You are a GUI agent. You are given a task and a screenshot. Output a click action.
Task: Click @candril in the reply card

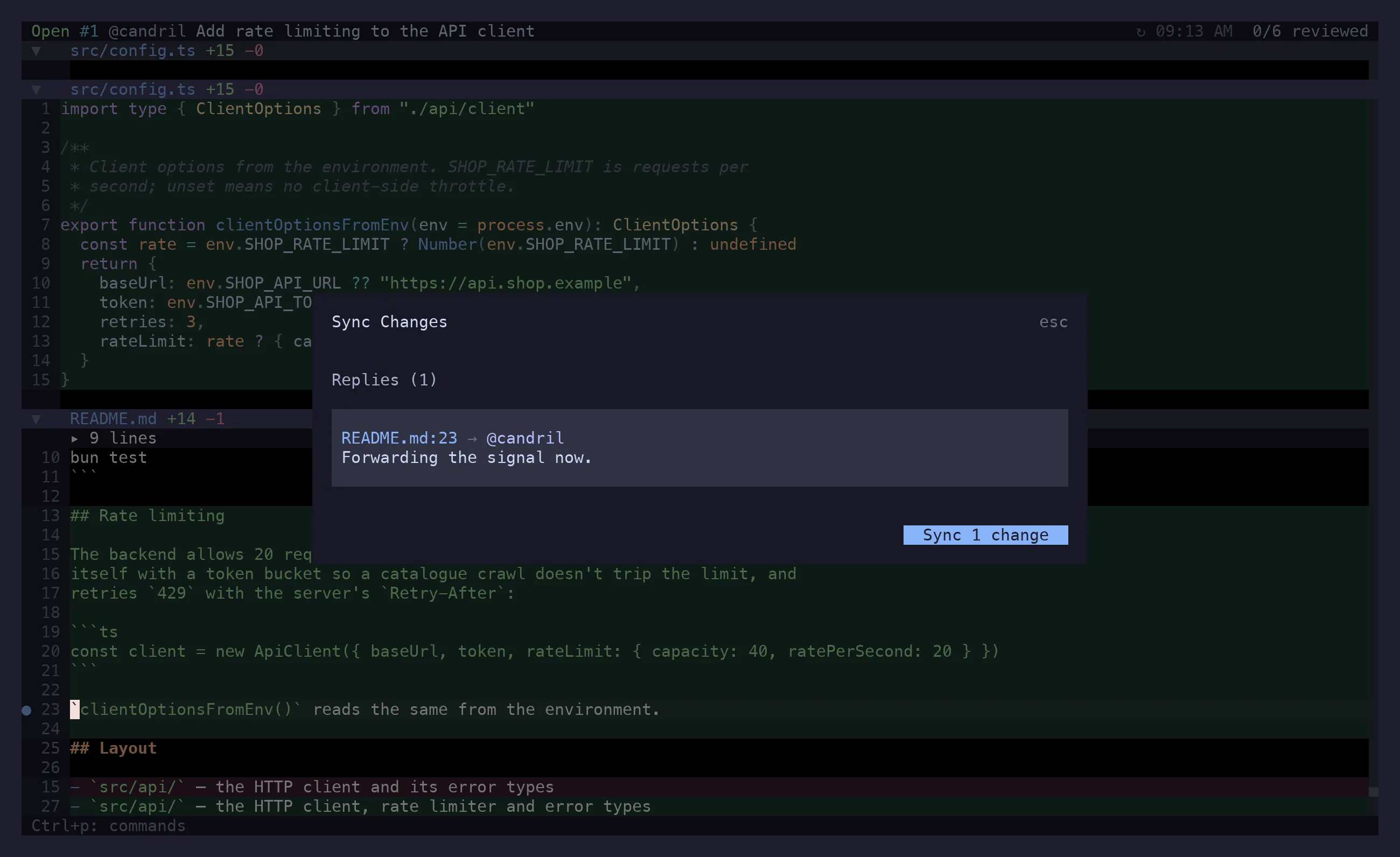click(x=525, y=438)
